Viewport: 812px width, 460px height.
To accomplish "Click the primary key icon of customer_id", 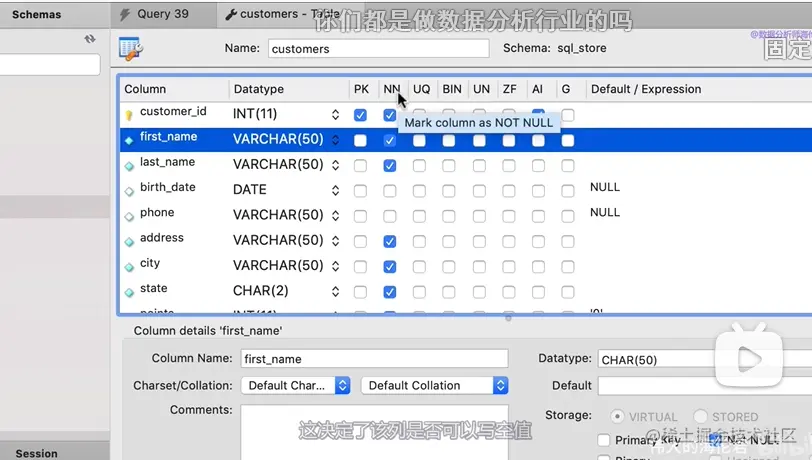I will (129, 115).
